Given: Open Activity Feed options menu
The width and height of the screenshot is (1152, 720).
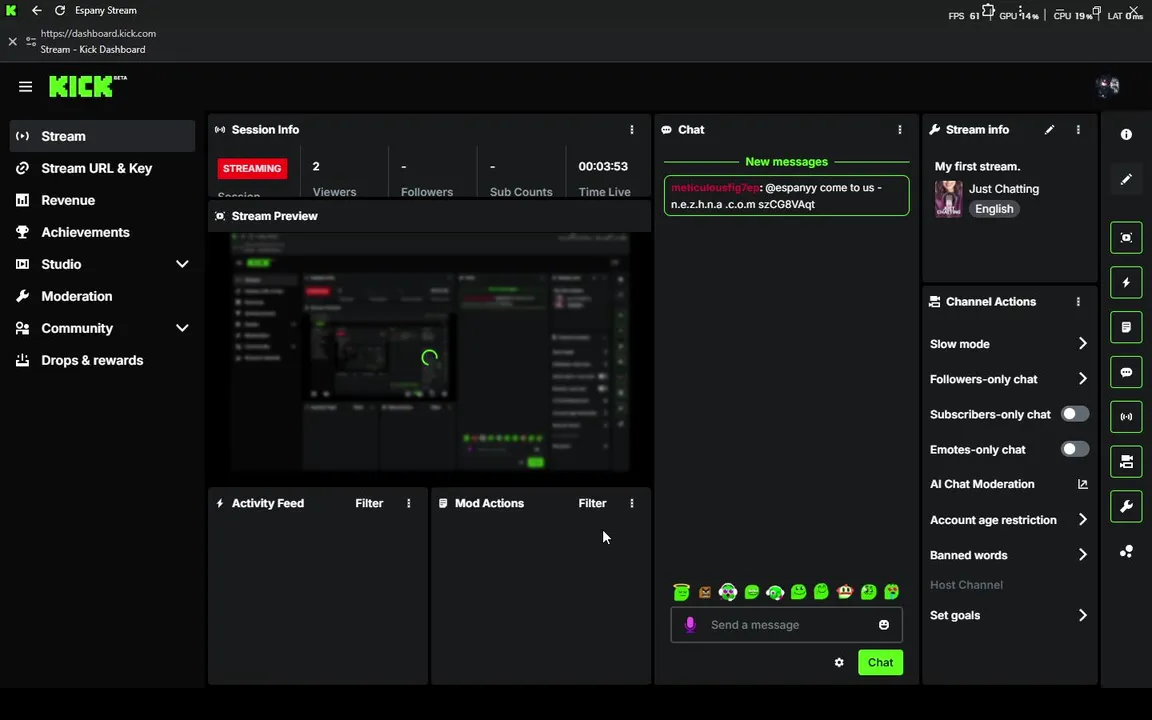Looking at the screenshot, I should click(x=409, y=503).
